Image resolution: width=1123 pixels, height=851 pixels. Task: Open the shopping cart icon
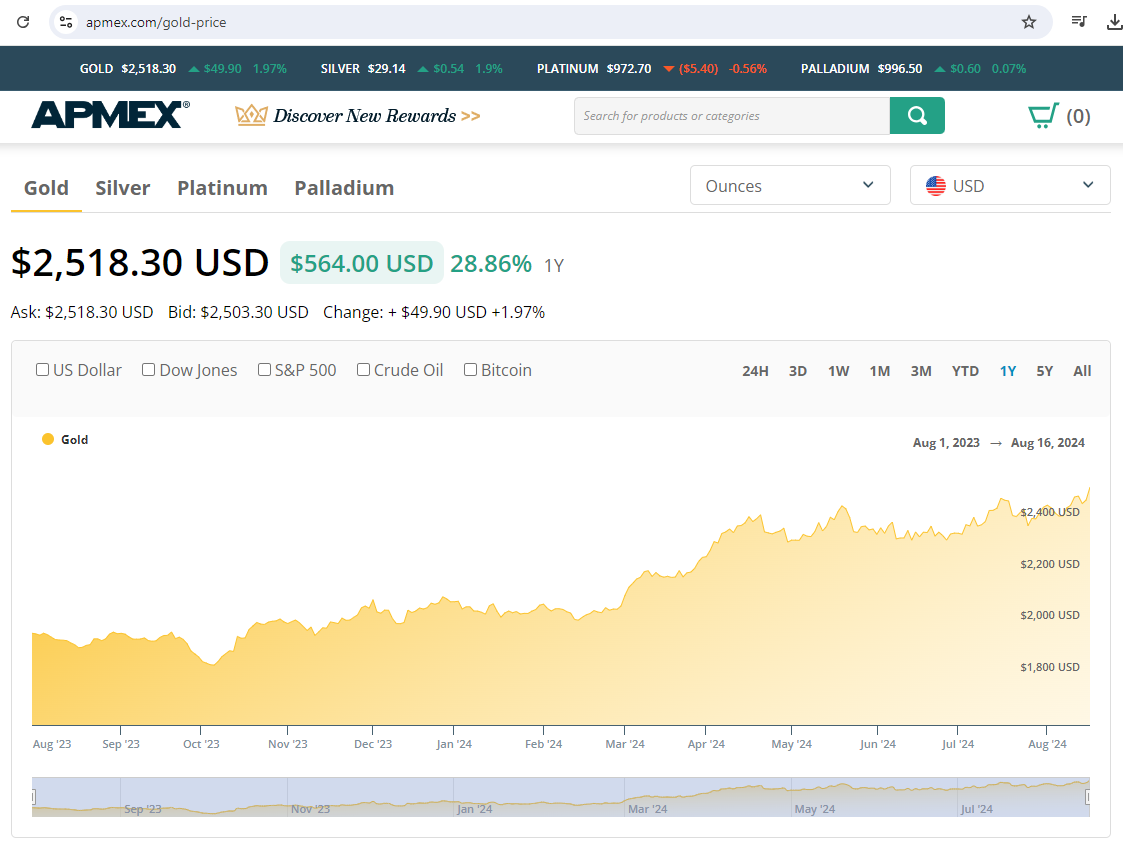pos(1043,115)
